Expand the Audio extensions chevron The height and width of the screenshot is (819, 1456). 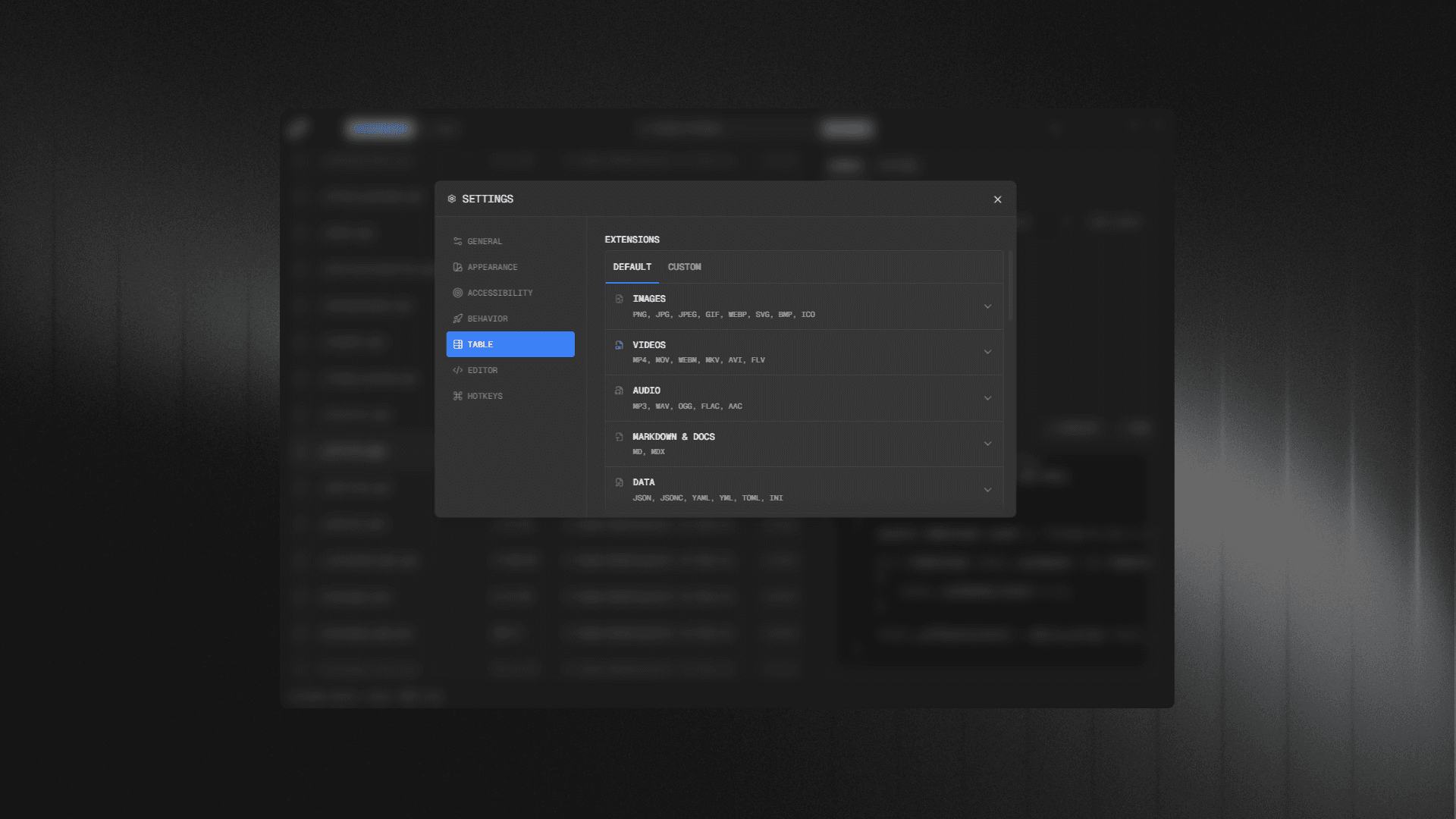point(987,398)
